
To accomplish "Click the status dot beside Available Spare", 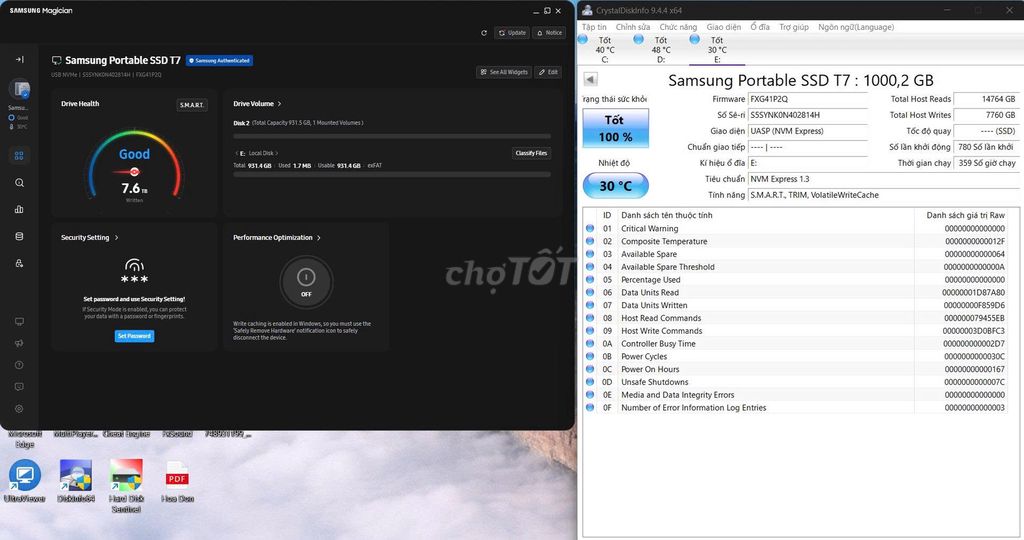I will click(x=590, y=254).
